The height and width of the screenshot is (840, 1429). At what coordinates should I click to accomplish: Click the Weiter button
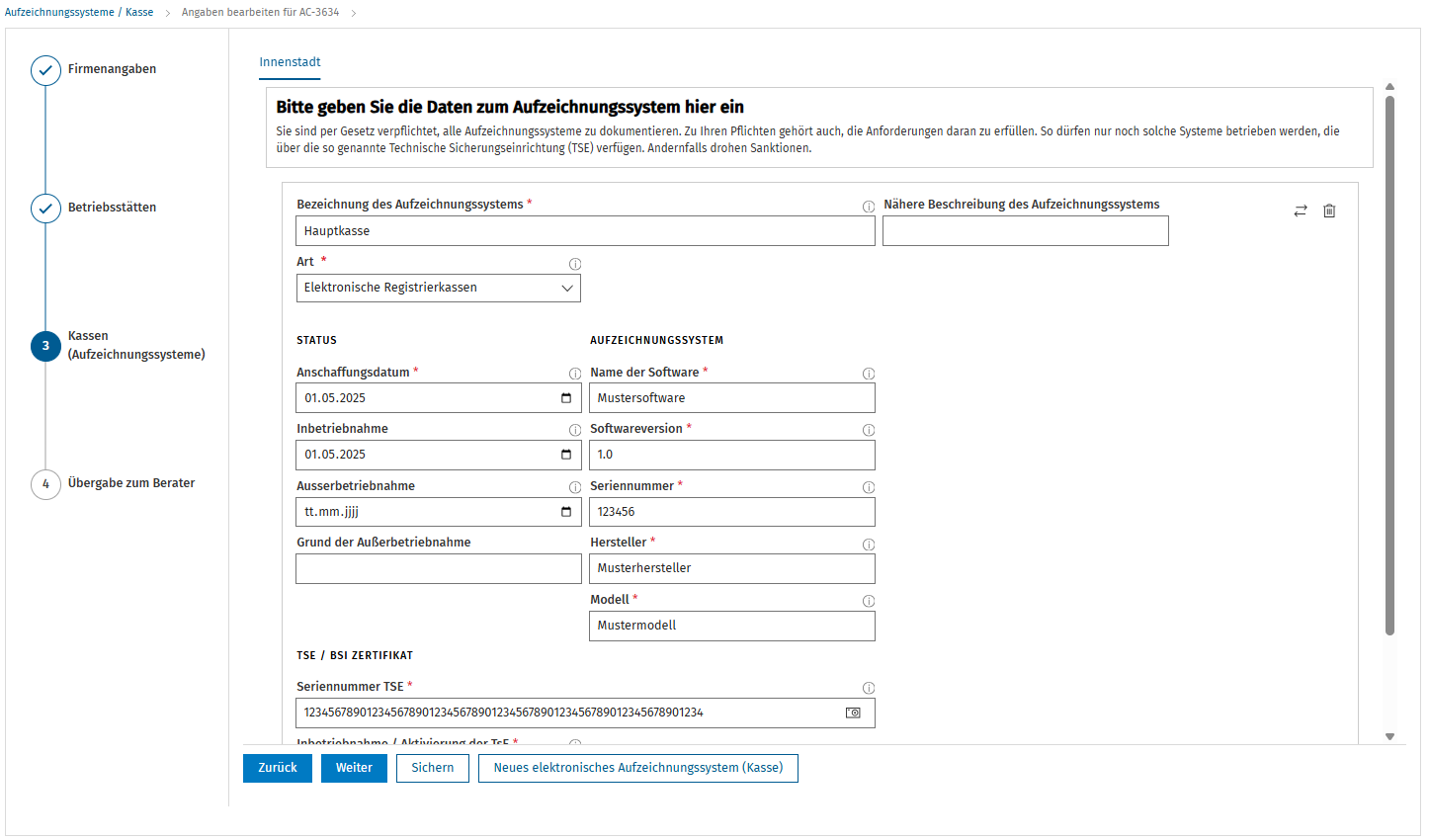click(354, 768)
